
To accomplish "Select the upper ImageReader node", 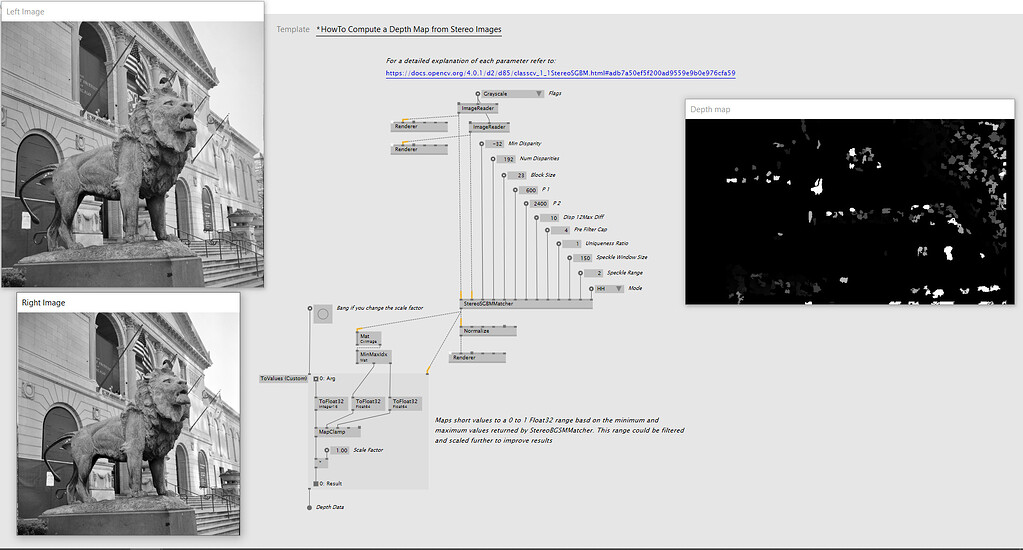I will pyautogui.click(x=478, y=108).
